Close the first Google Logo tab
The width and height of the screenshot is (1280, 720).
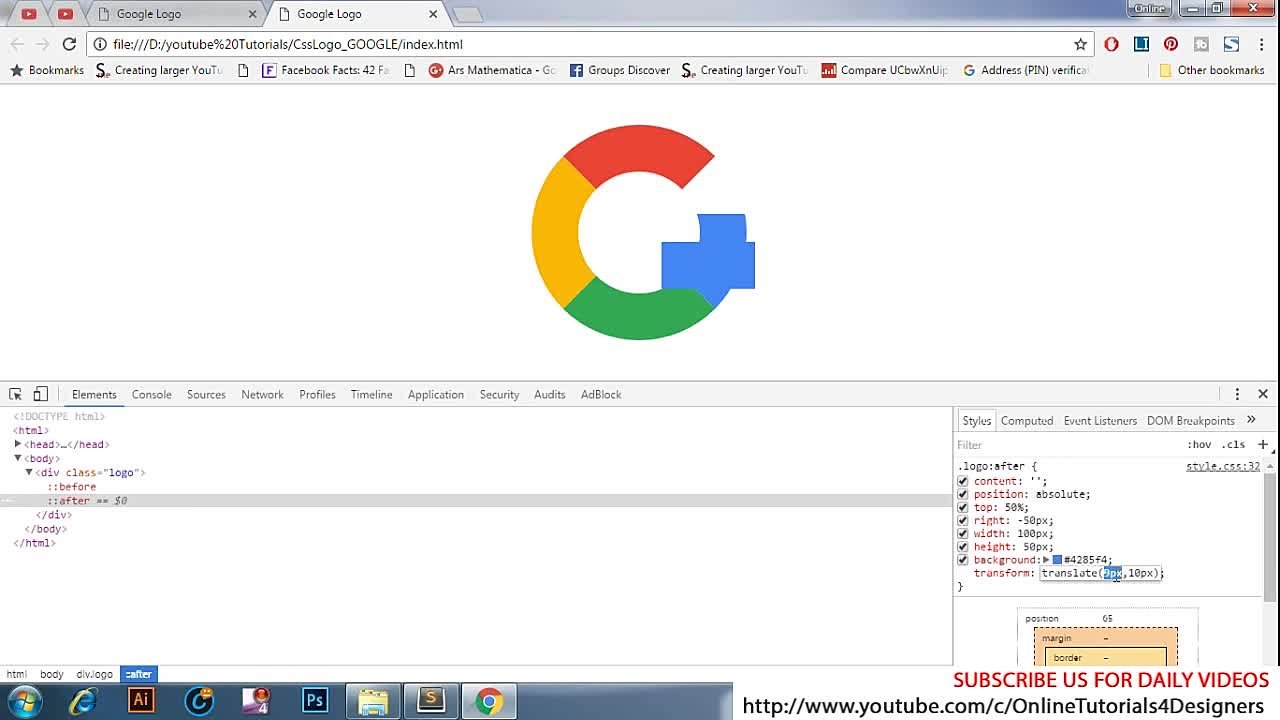252,14
